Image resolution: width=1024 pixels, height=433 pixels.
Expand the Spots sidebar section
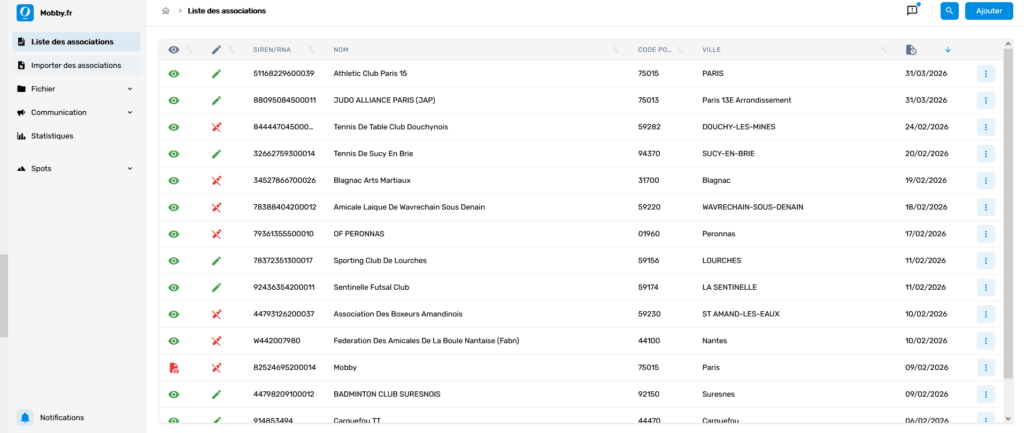pyautogui.click(x=76, y=168)
